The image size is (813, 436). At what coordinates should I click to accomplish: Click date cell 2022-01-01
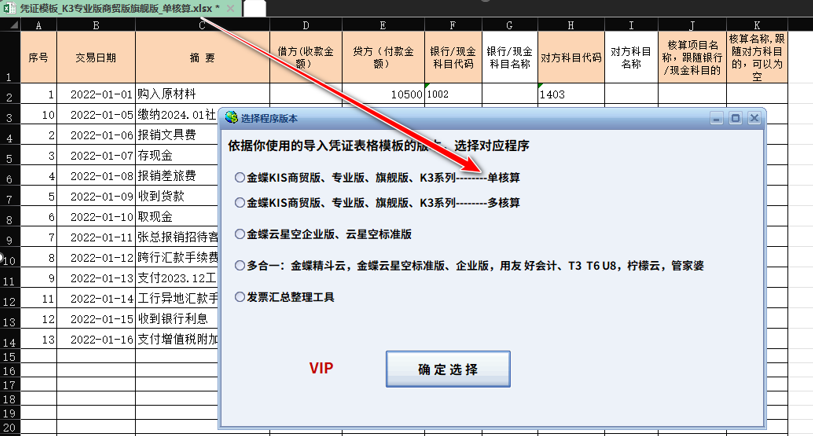96,94
